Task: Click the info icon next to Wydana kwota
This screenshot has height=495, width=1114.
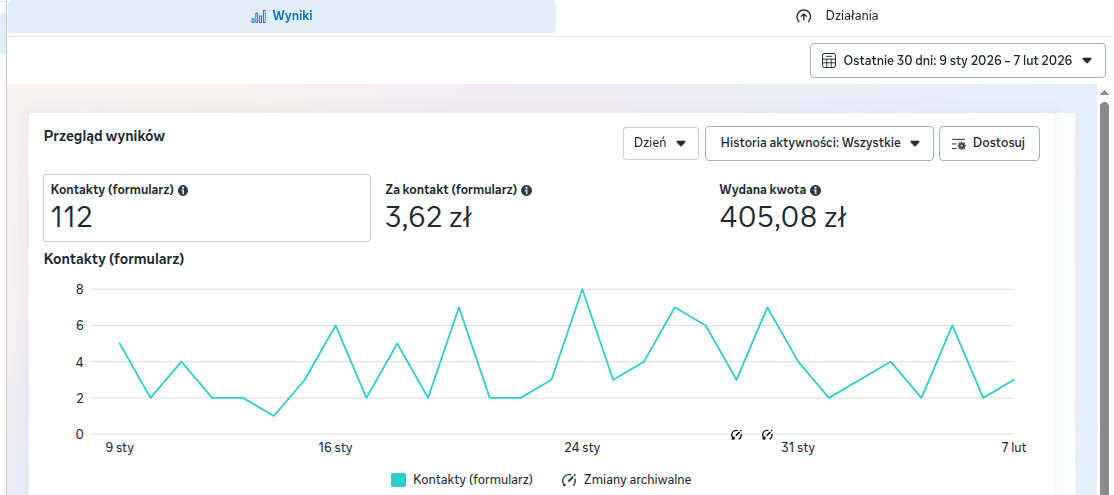Action: (x=816, y=190)
